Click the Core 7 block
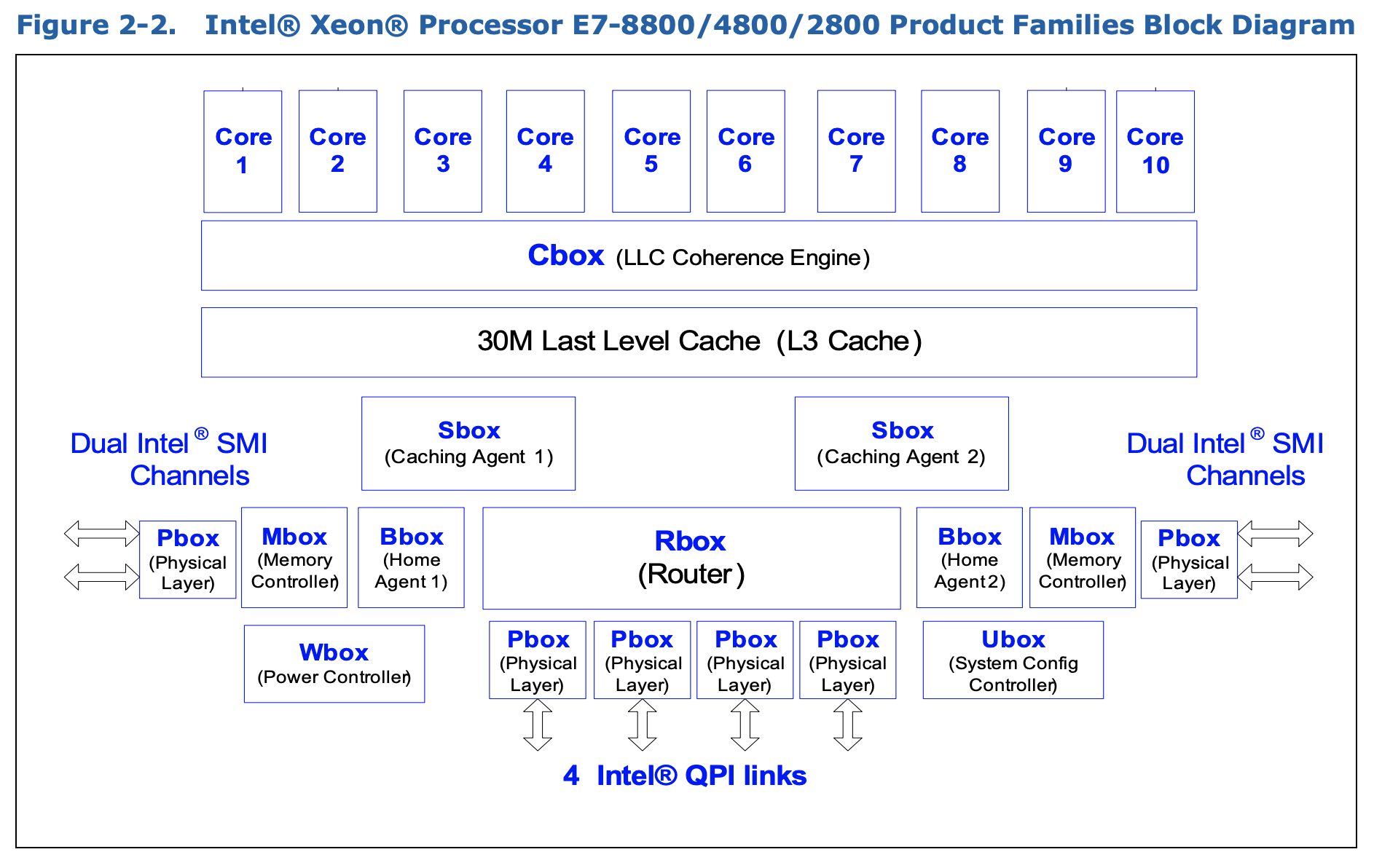The width and height of the screenshot is (1374, 868). 857,151
